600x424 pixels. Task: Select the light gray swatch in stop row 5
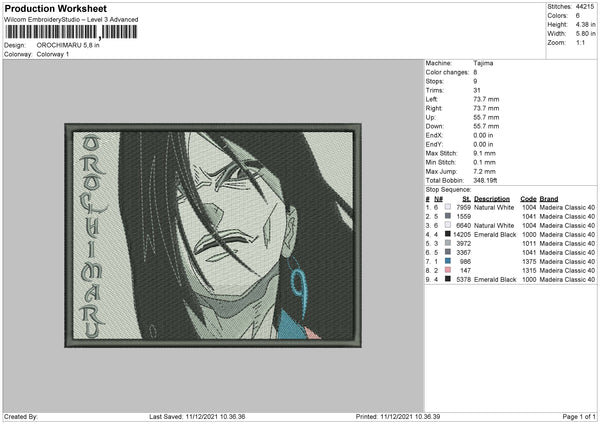[447, 243]
